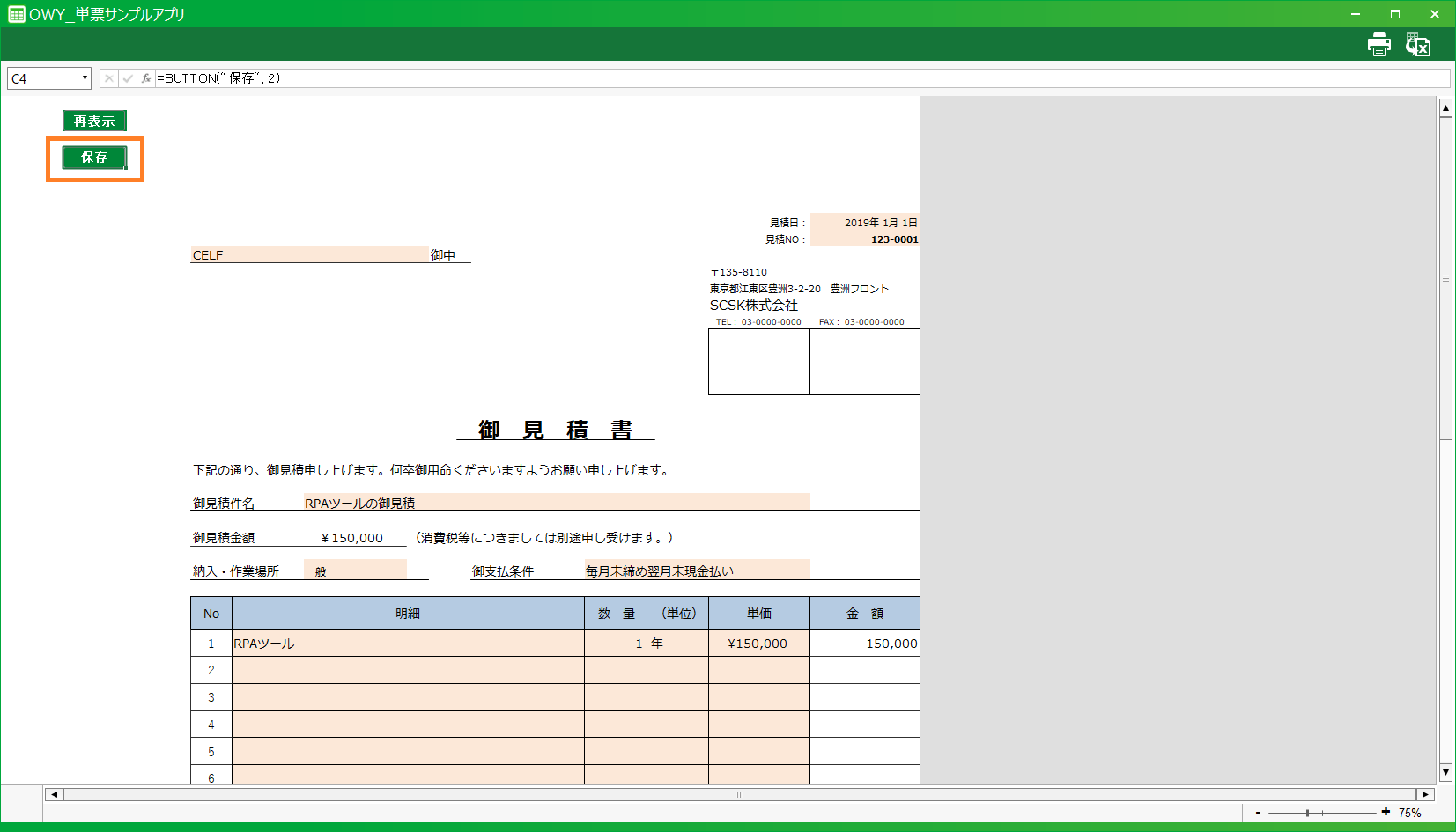Open the C4 cell name box dropdown

click(85, 78)
